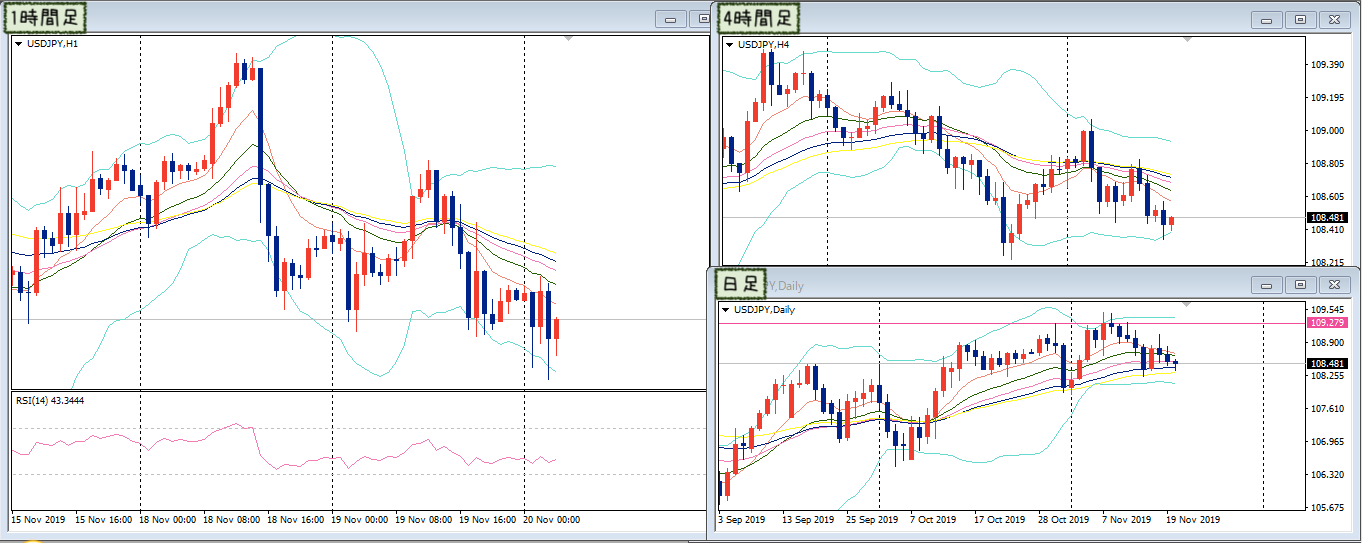Click the 18 Nov 00:00 time label
1362x543 pixels.
[x=167, y=520]
